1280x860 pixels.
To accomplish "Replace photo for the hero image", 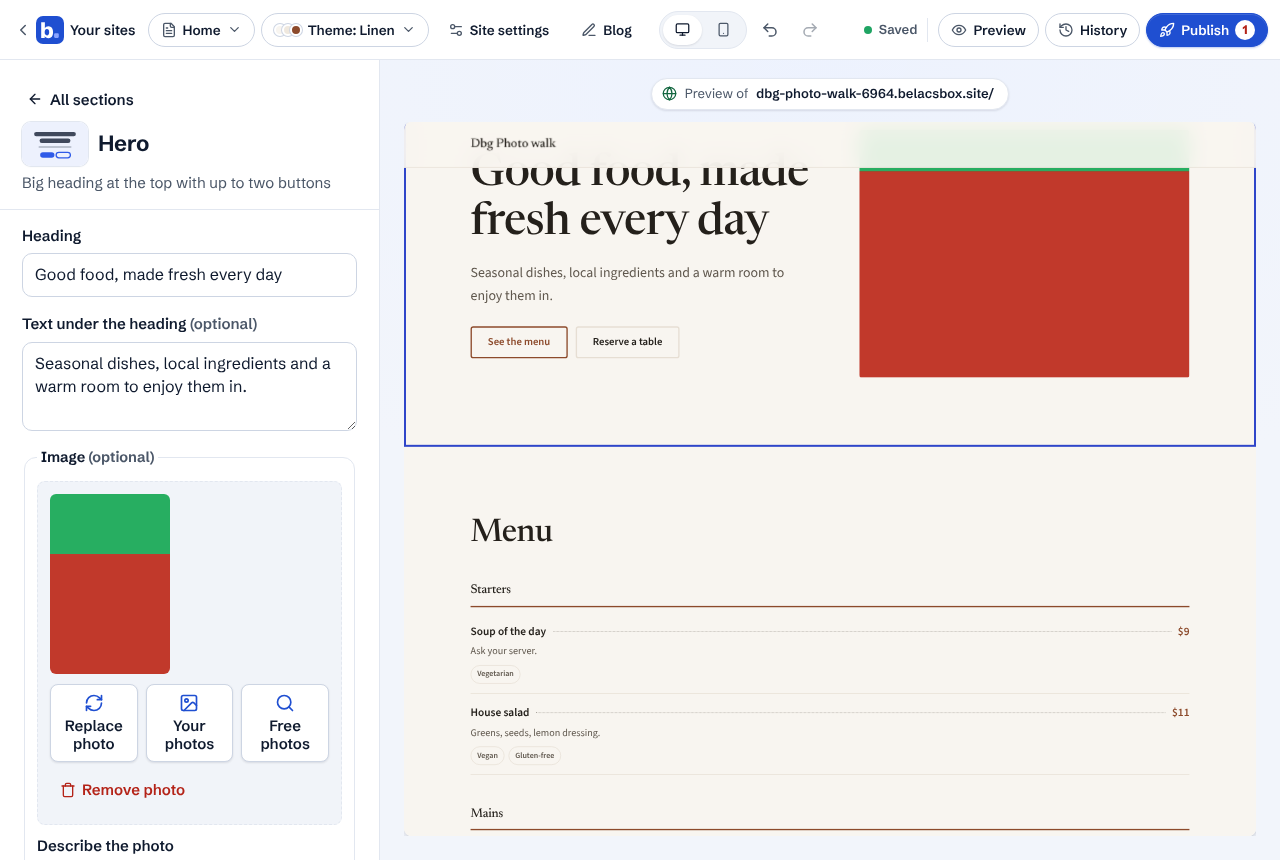I will coord(94,723).
